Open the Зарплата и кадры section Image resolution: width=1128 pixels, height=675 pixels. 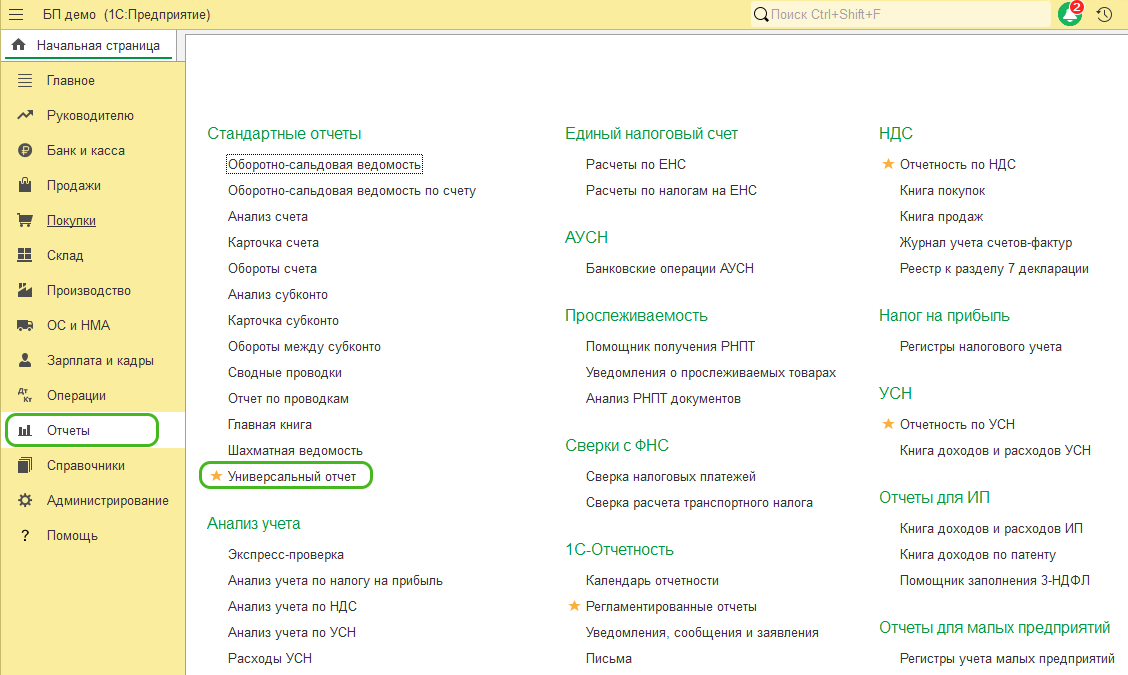pyautogui.click(x=100, y=361)
